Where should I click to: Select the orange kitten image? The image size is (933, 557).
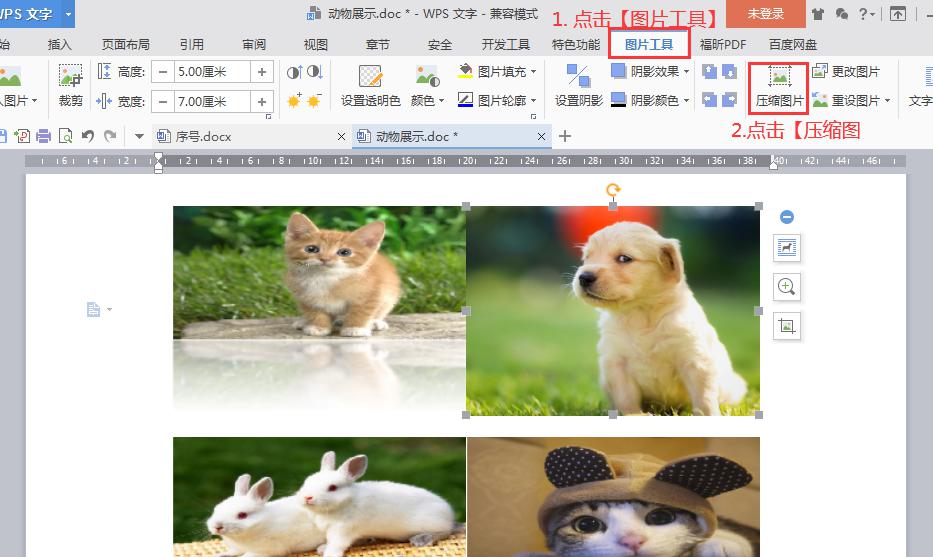[x=320, y=308]
